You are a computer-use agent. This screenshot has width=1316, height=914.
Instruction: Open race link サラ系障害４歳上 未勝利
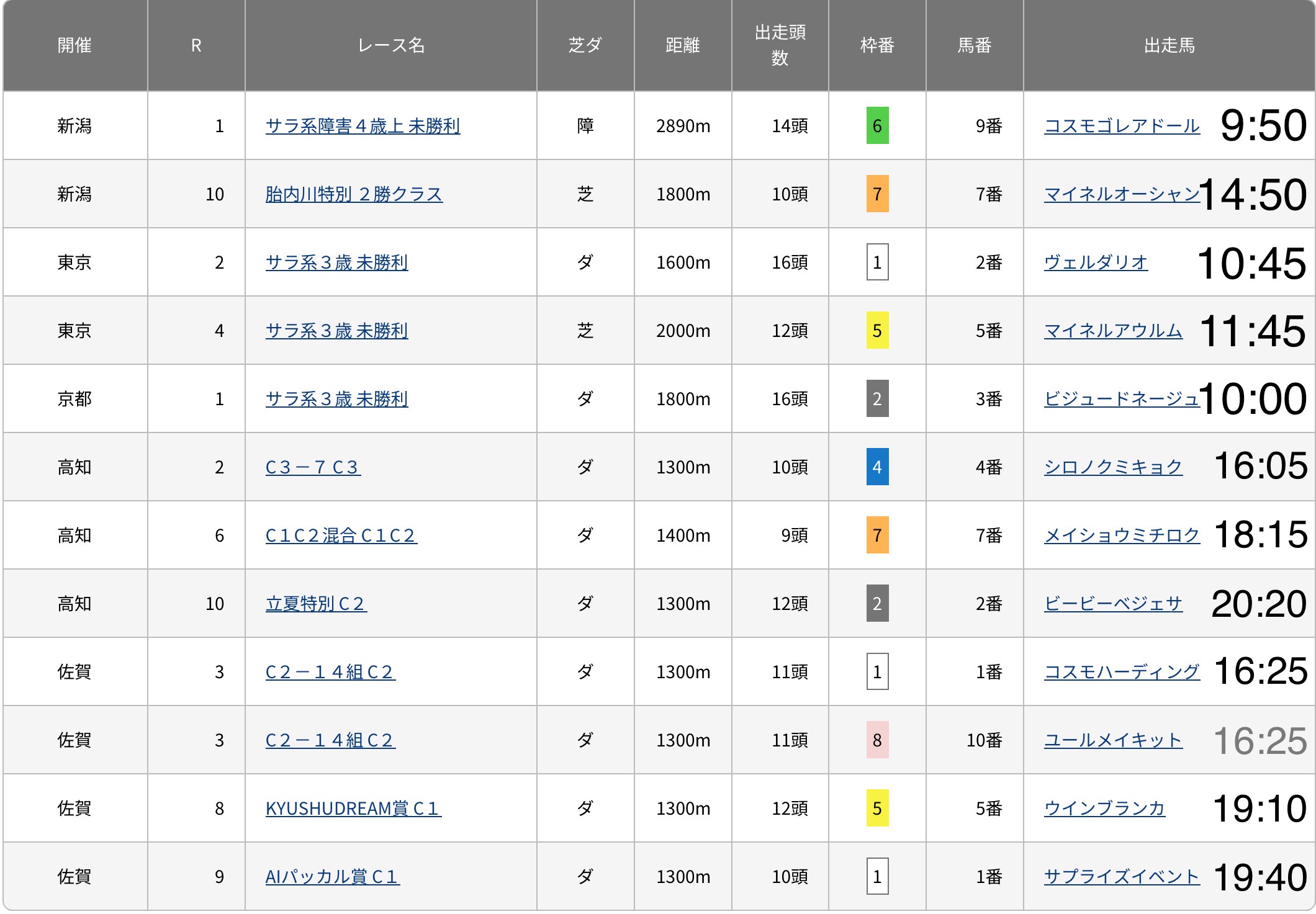tap(363, 126)
